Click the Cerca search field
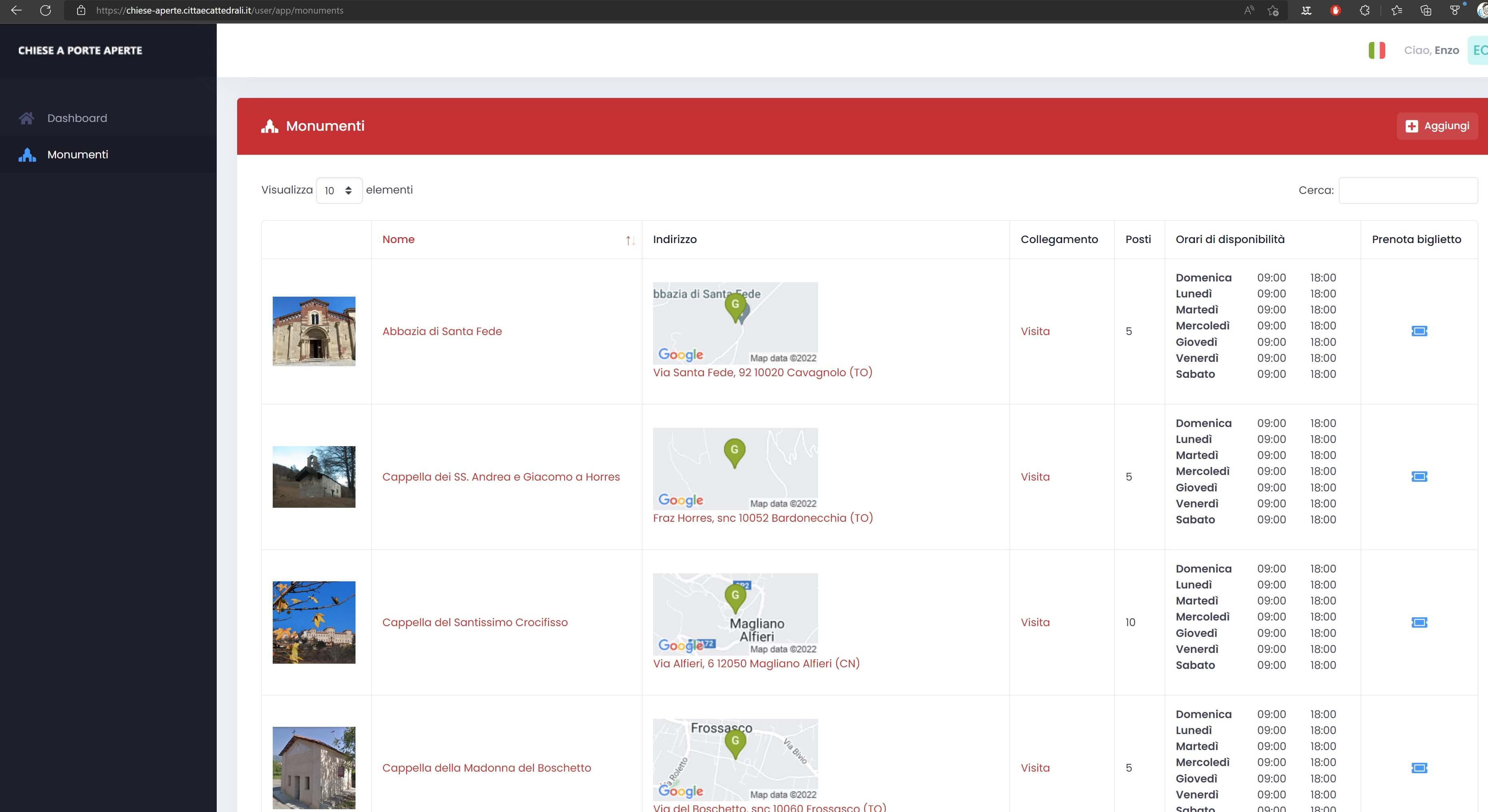The height and width of the screenshot is (812, 1488). (1408, 190)
